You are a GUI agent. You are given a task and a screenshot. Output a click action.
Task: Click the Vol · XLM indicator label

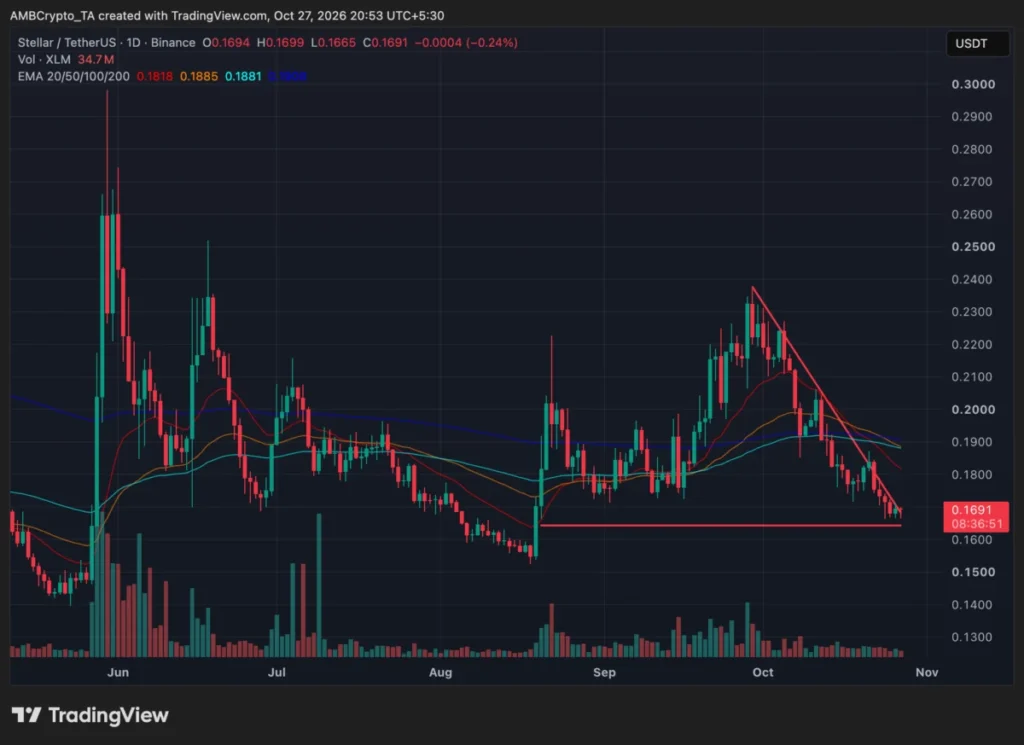[44, 59]
